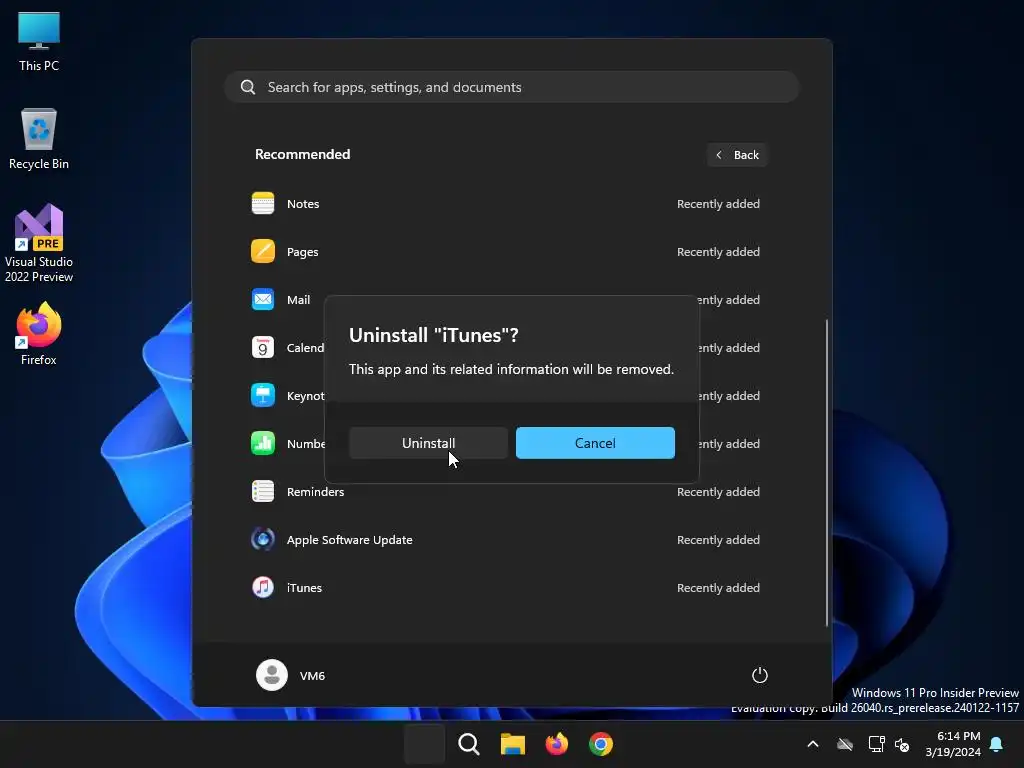Image resolution: width=1024 pixels, height=768 pixels.
Task: Open the Mail app icon
Action: point(263,300)
